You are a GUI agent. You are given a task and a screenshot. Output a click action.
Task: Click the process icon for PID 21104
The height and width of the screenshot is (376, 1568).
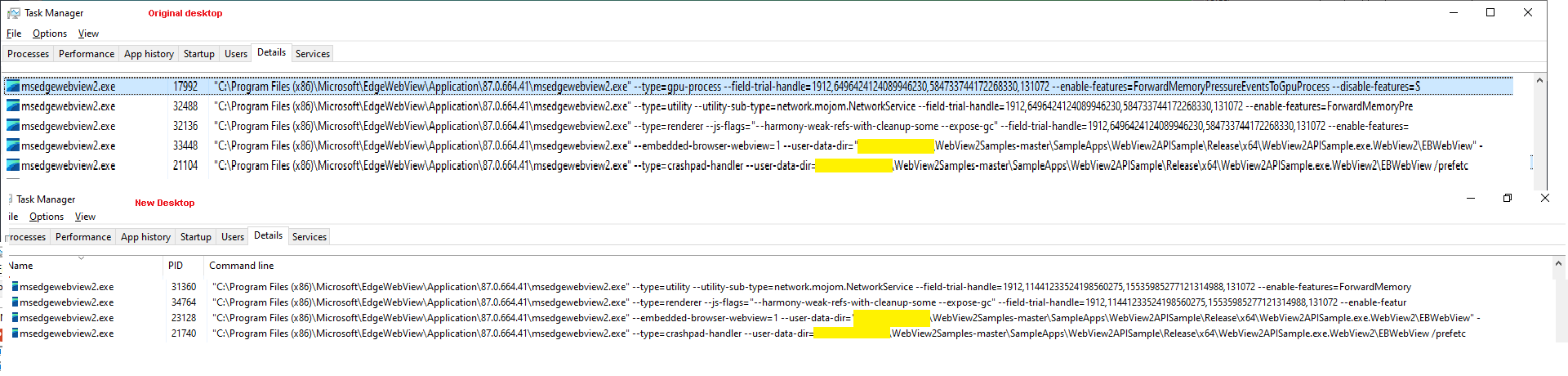coord(12,164)
